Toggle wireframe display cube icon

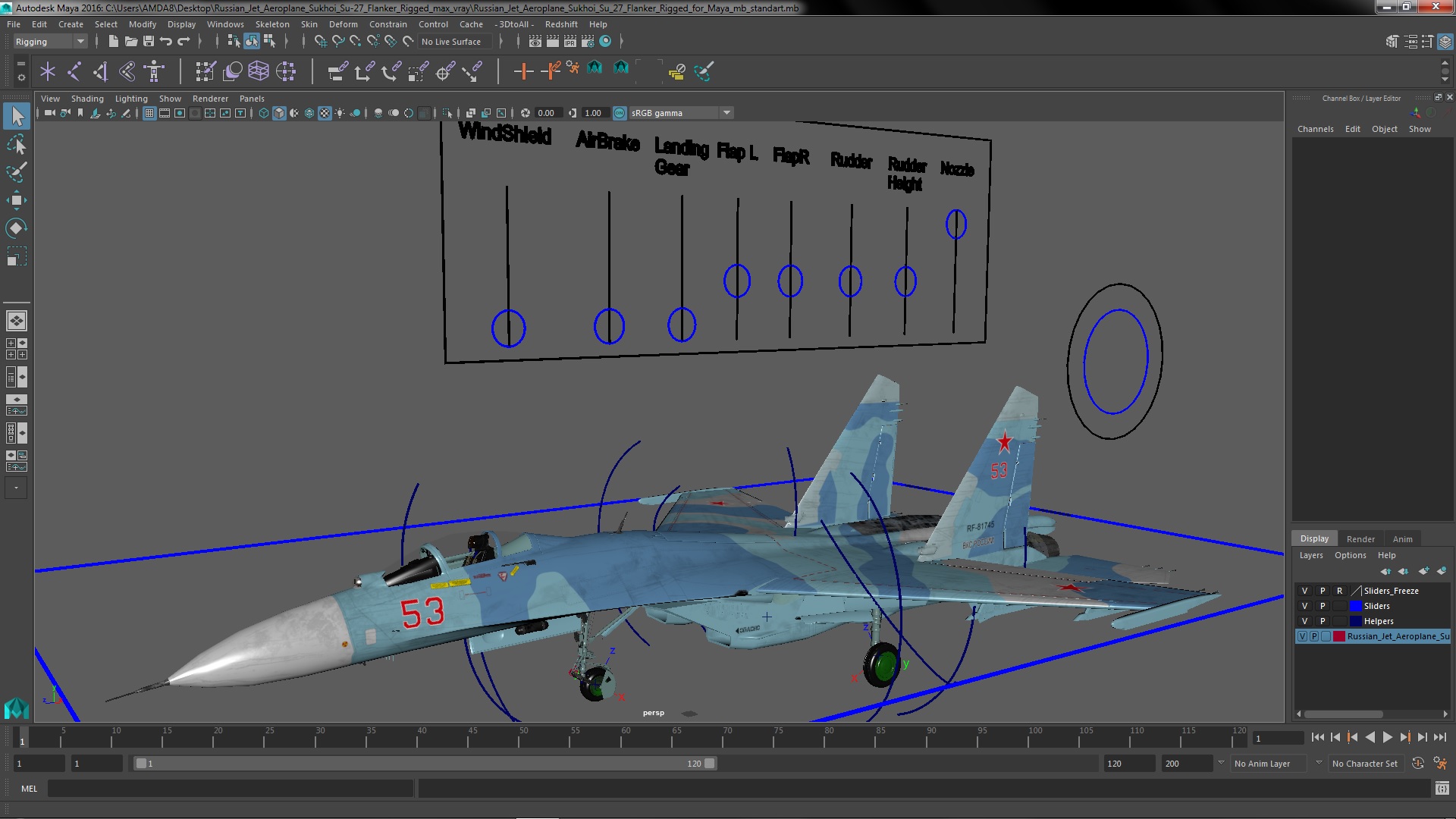pyautogui.click(x=264, y=113)
